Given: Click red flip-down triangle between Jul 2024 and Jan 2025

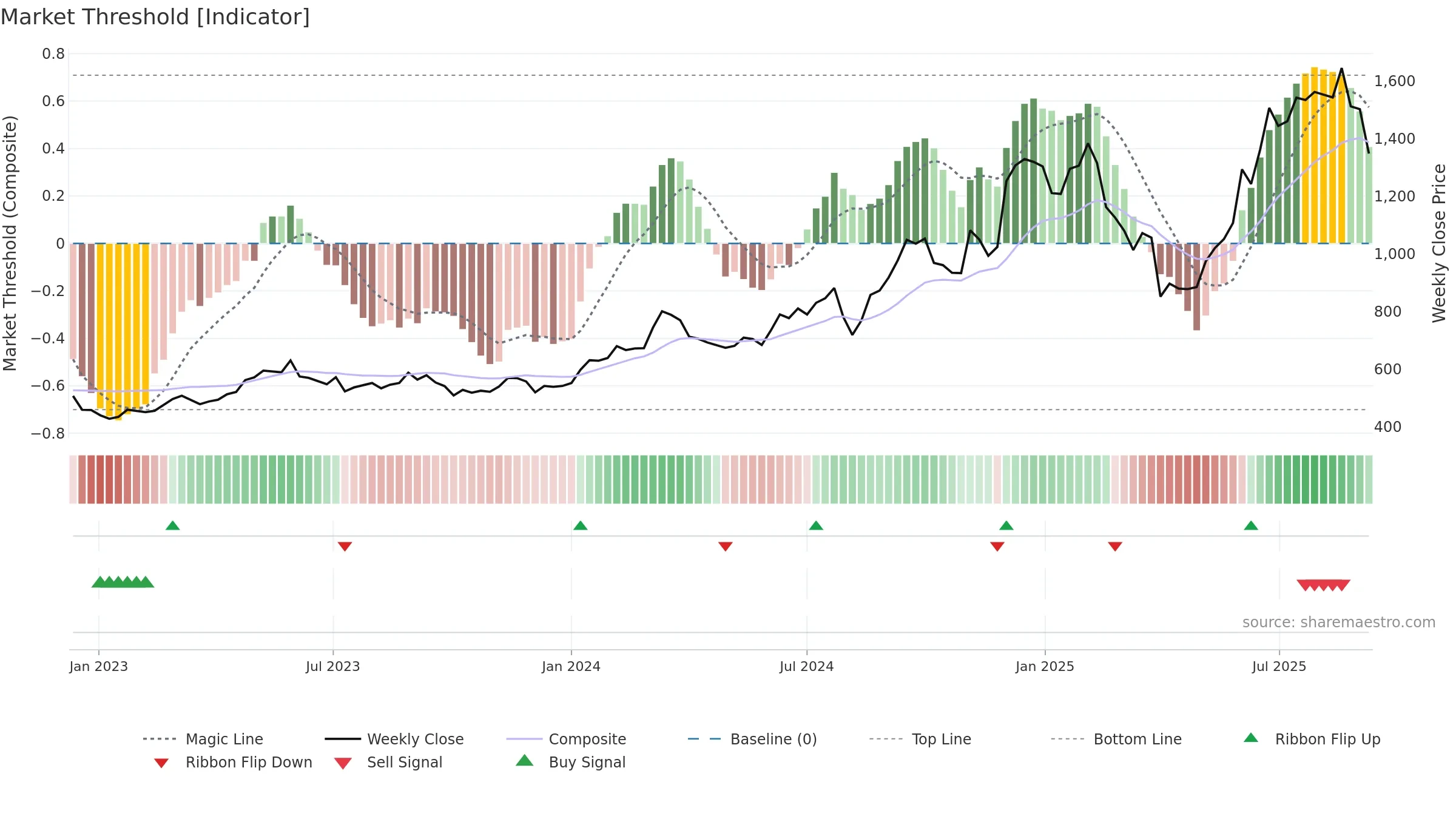Looking at the screenshot, I should [997, 547].
